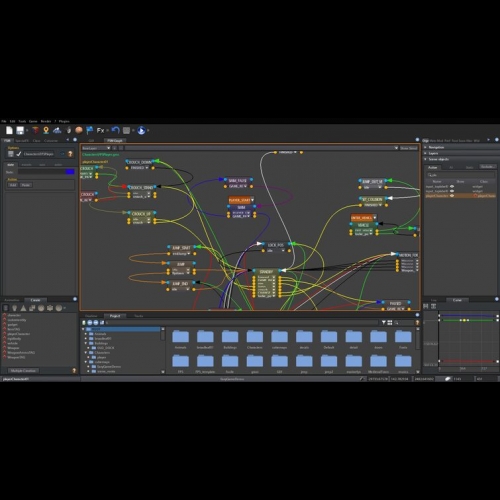
Task: Click the Save floppy disk icon in the toolbar
Action: coord(20,130)
